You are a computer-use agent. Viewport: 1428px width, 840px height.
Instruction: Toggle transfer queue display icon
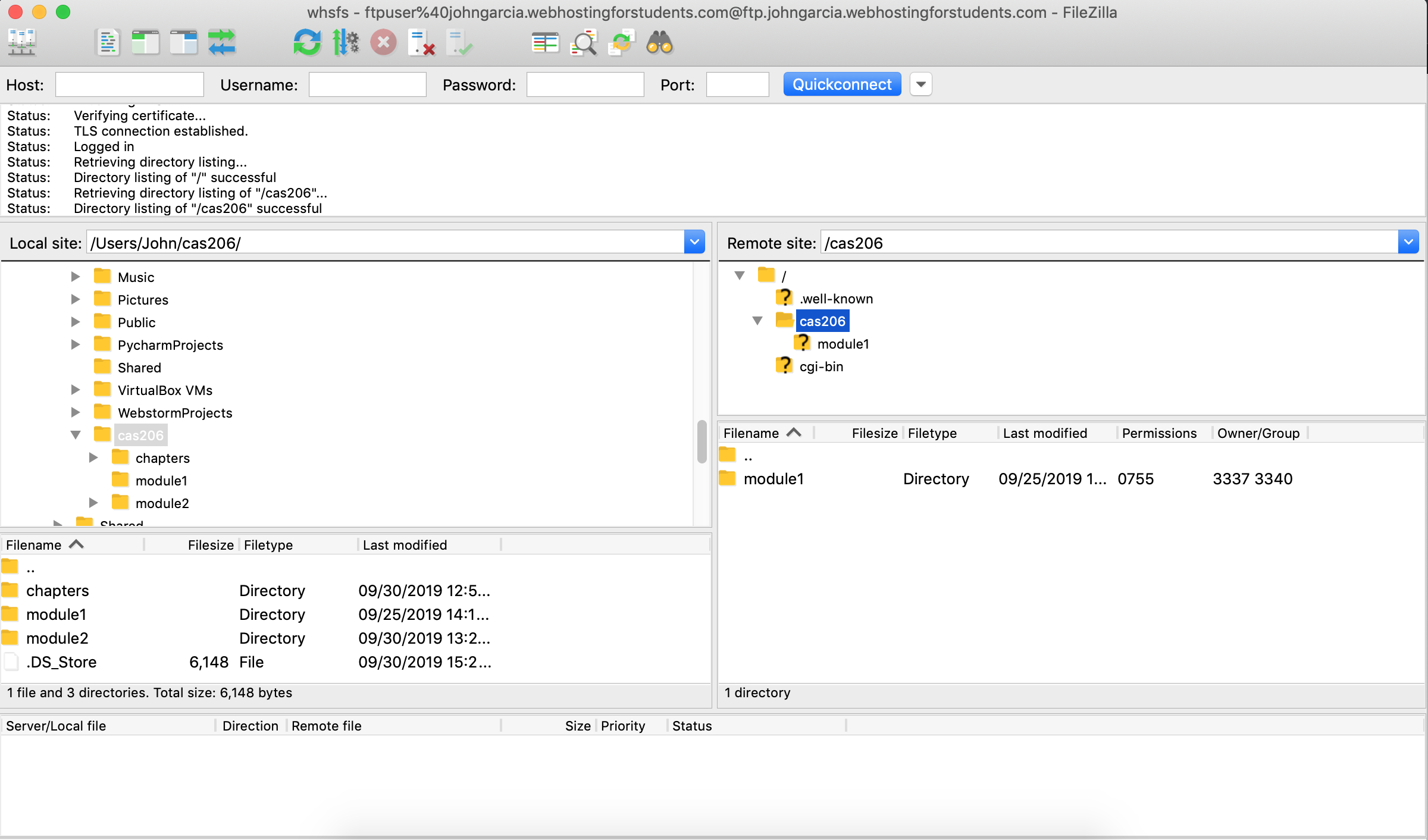pos(222,43)
